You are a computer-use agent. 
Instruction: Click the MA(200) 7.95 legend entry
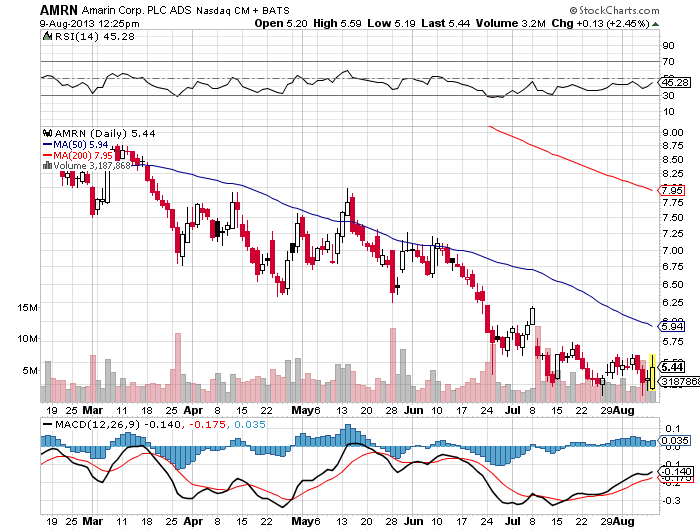pyautogui.click(x=83, y=155)
